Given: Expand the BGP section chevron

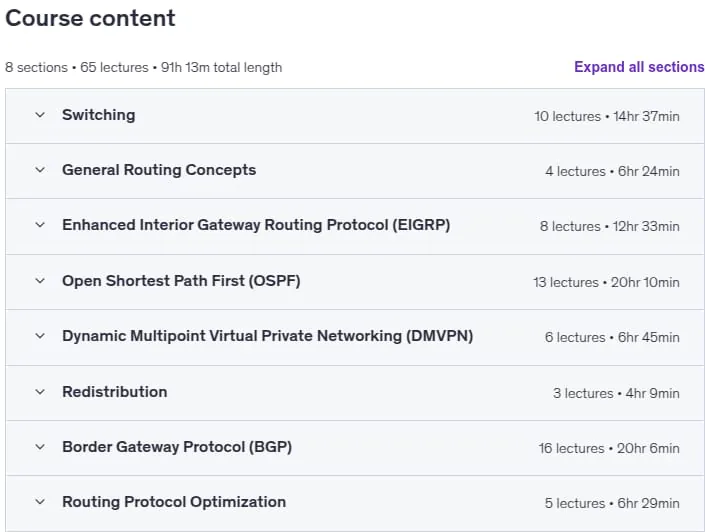Looking at the screenshot, I should (40, 447).
